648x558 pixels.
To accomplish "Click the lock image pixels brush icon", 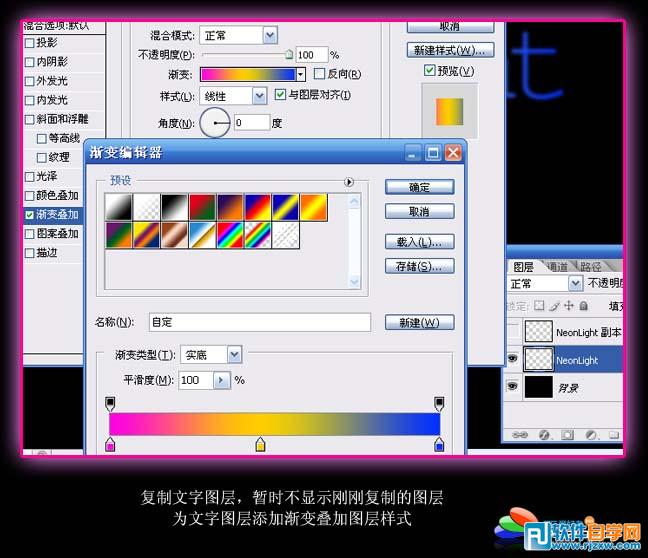I will (x=555, y=306).
